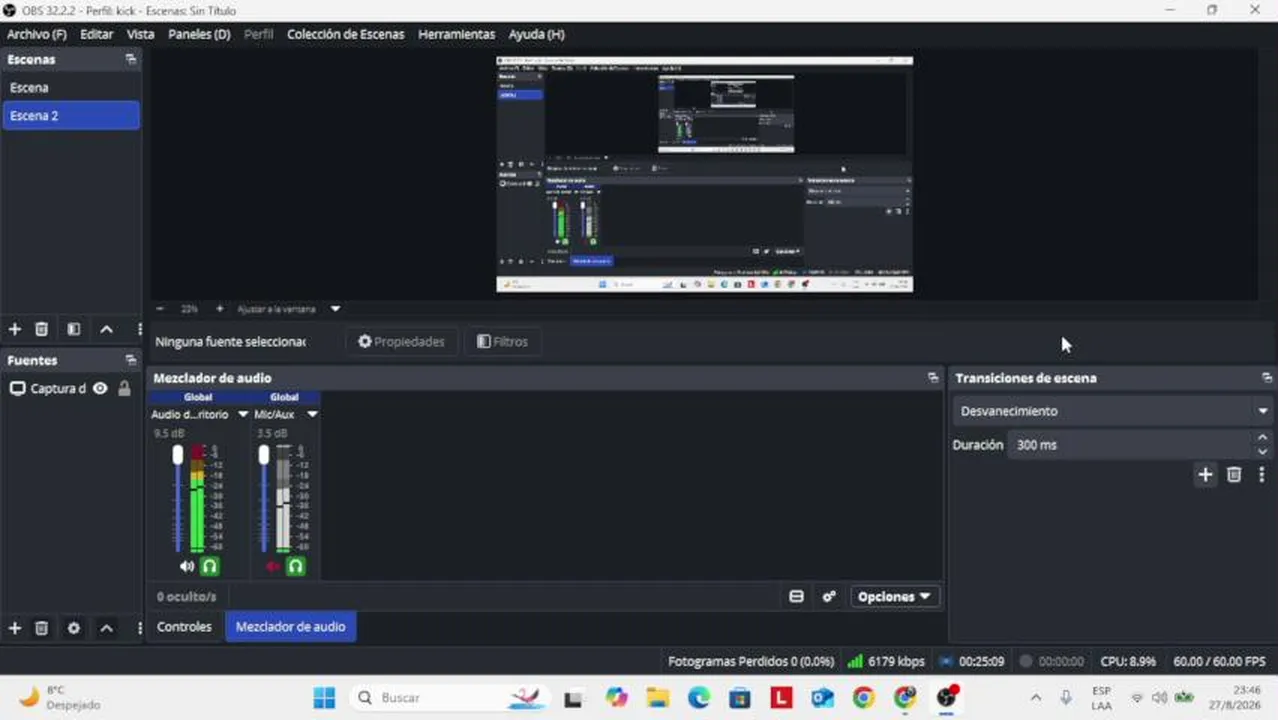Viewport: 1278px width, 720px height.
Task: Click the Windows Start button
Action: (x=324, y=697)
